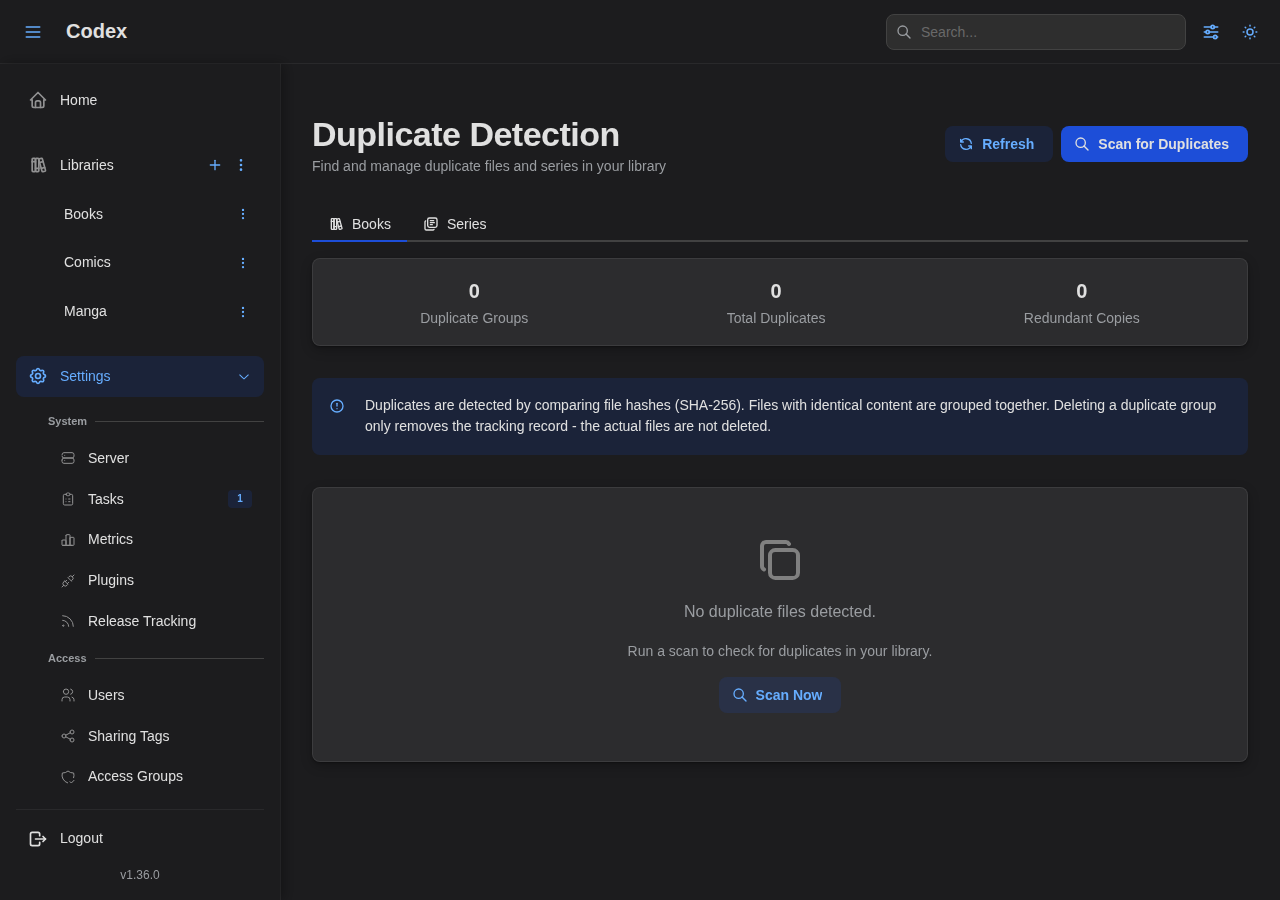Open the Manga library kebab menu
This screenshot has width=1280, height=900.
click(242, 312)
